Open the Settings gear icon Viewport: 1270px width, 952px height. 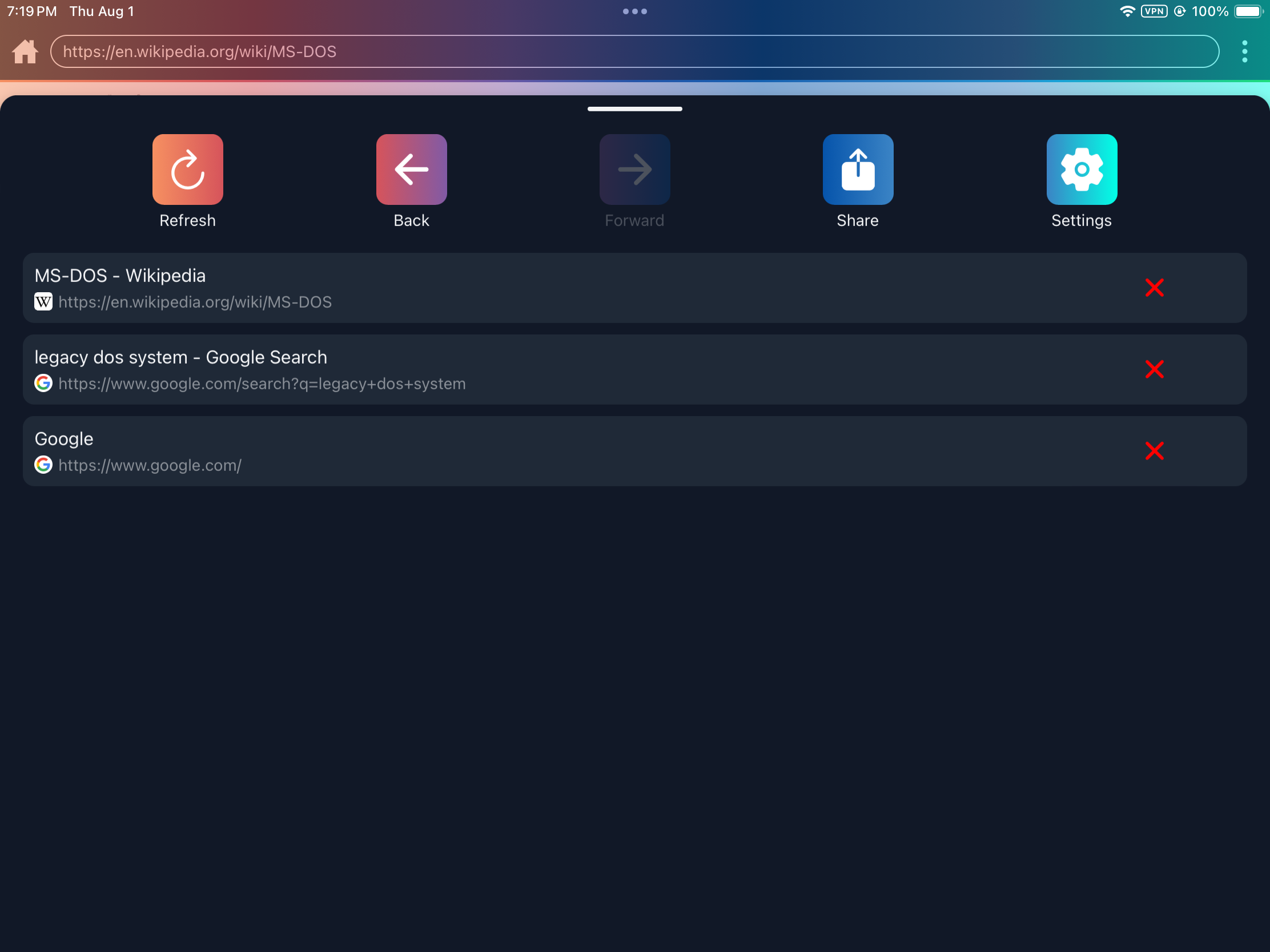point(1082,170)
